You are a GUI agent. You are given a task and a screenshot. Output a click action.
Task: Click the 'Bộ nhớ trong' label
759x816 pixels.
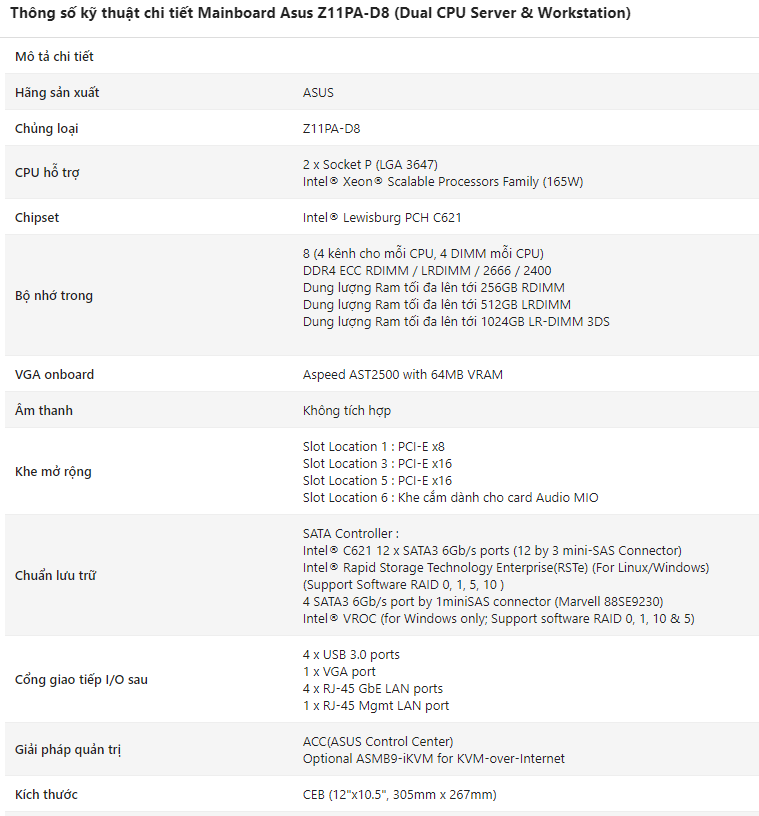[x=54, y=296]
